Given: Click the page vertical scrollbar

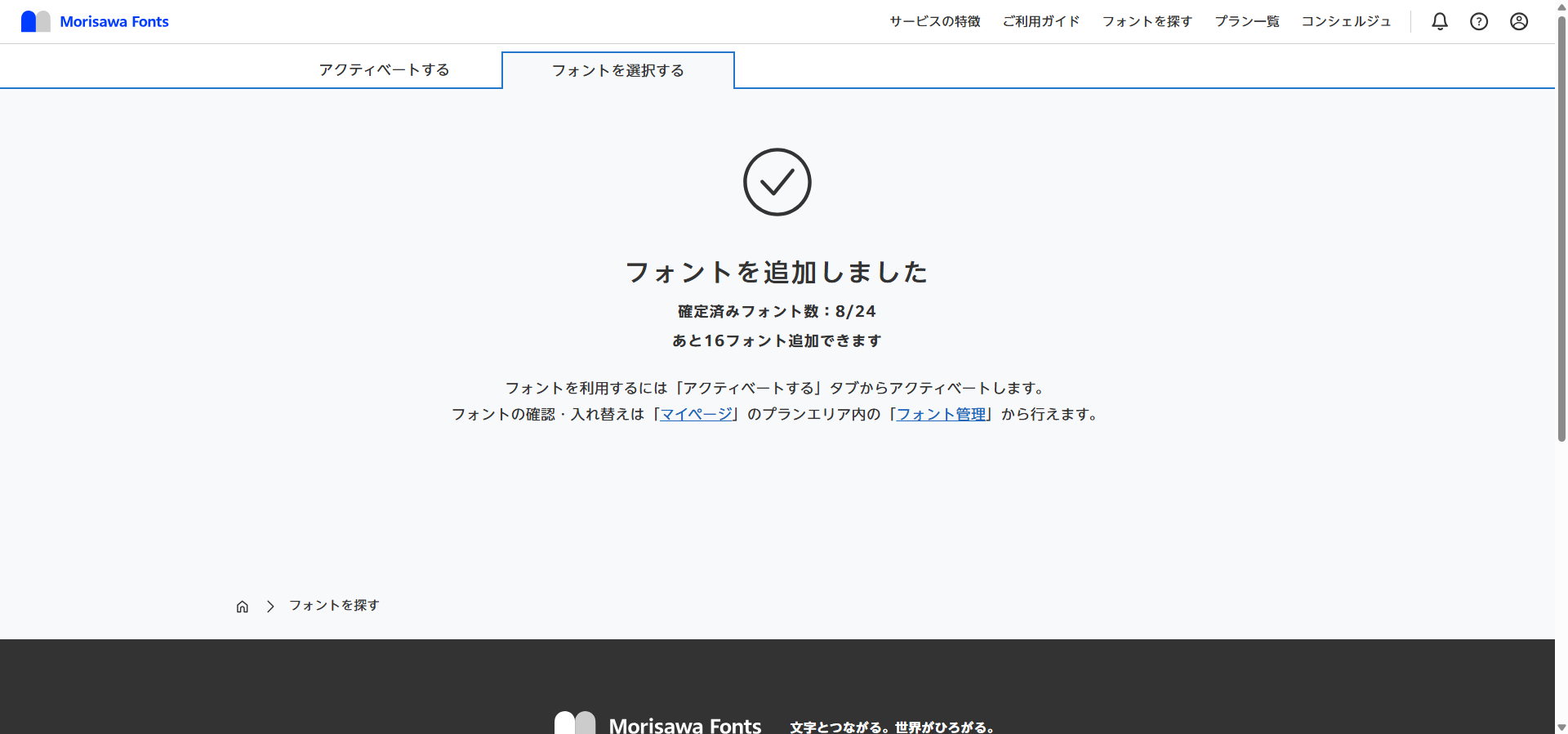Looking at the screenshot, I should tap(1561, 229).
